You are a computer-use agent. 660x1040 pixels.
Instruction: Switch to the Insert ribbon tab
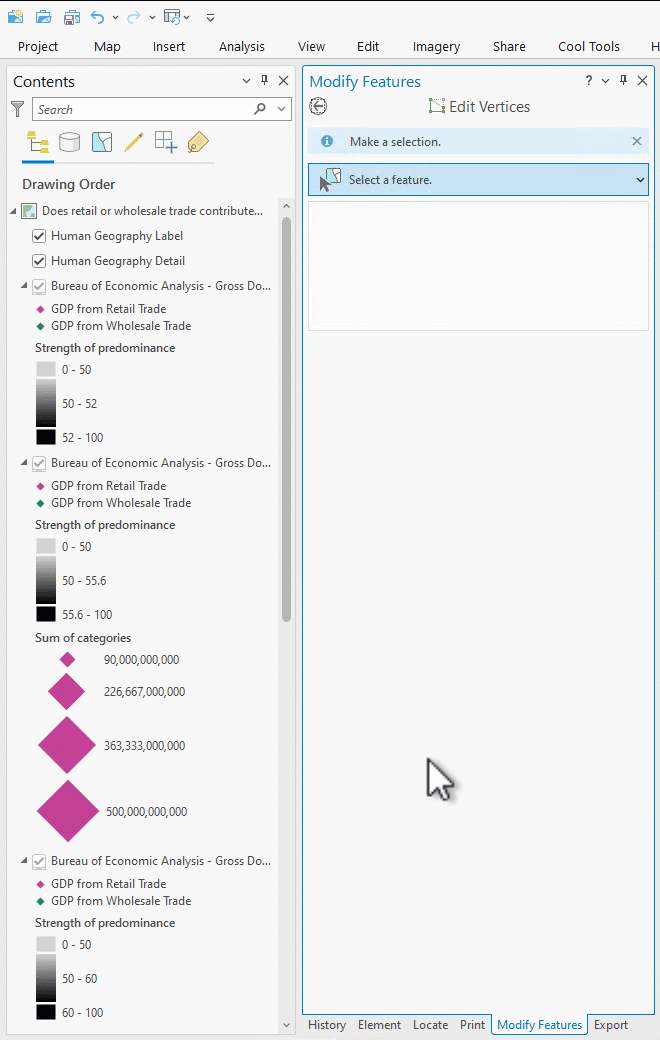pos(168,46)
